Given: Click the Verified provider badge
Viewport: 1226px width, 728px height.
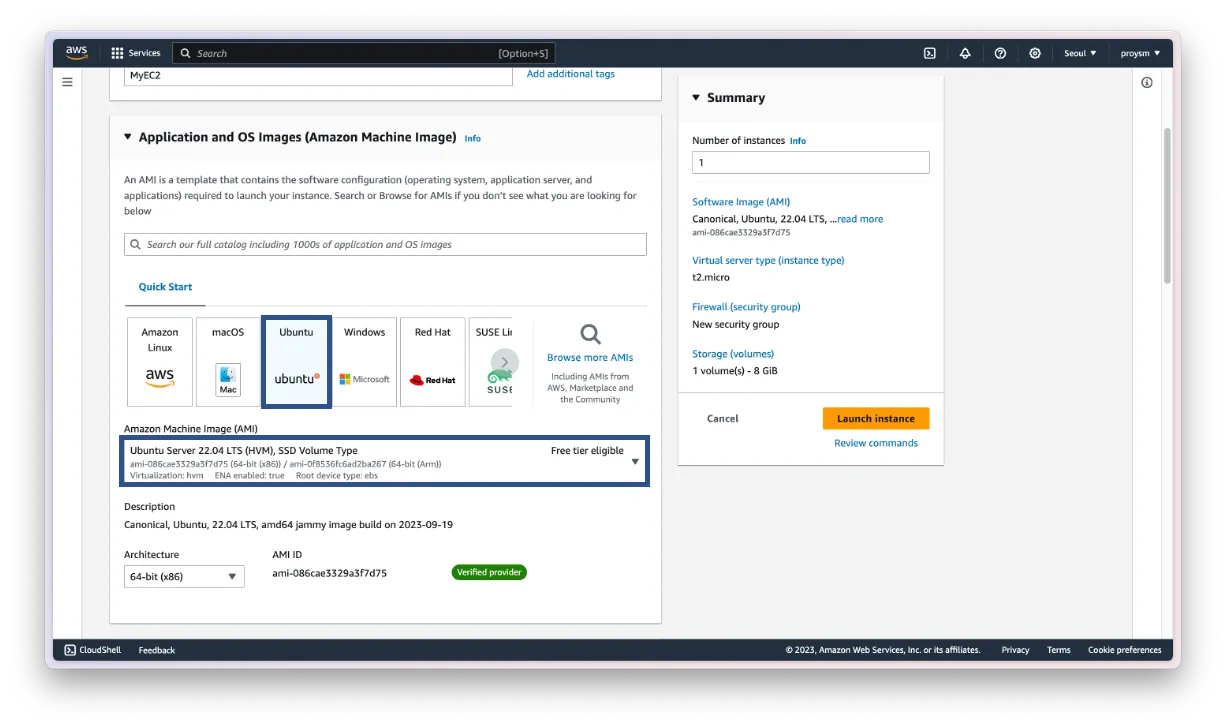Looking at the screenshot, I should (489, 573).
